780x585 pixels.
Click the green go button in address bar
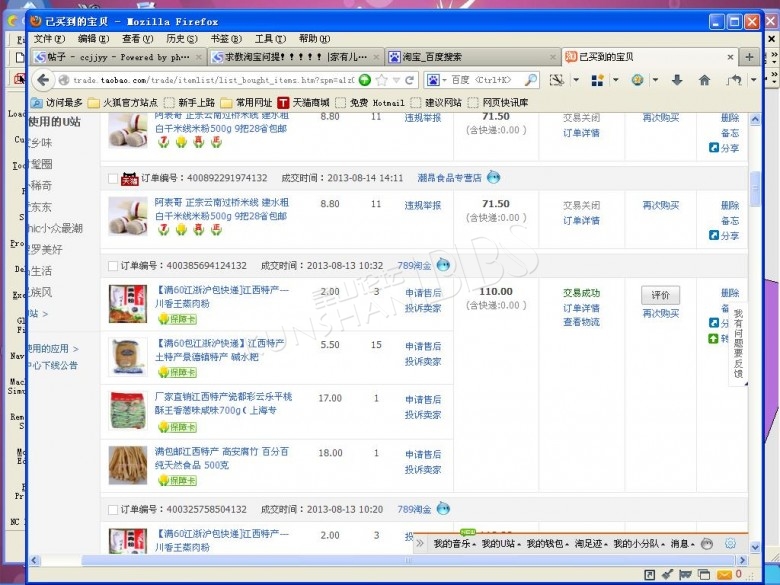(x=365, y=80)
